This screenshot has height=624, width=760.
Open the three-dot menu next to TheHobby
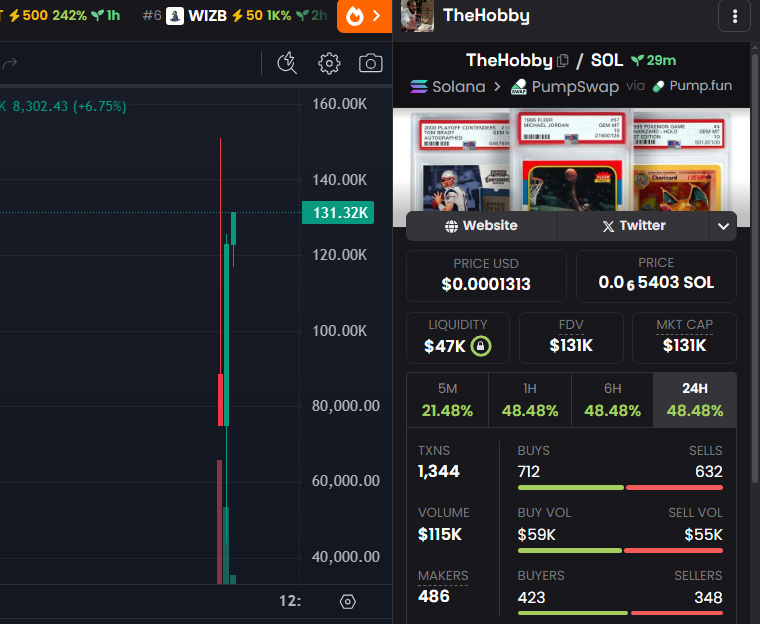[734, 16]
